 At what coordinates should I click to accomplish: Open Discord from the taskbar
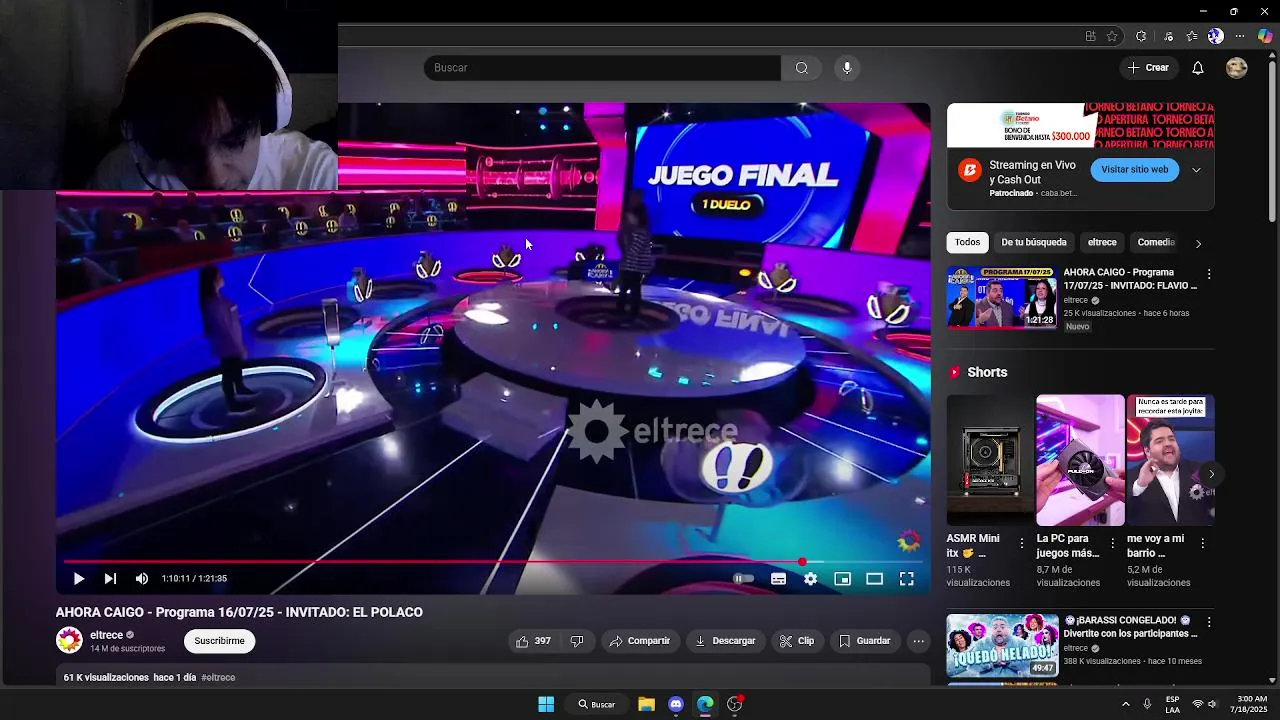pyautogui.click(x=676, y=704)
